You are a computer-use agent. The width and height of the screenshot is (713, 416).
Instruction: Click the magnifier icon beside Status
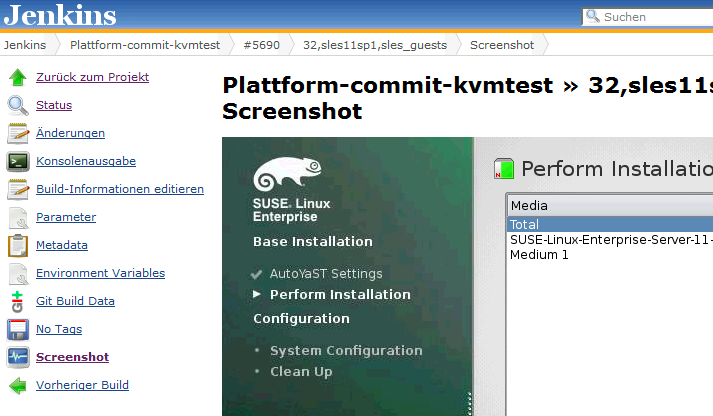(18, 105)
